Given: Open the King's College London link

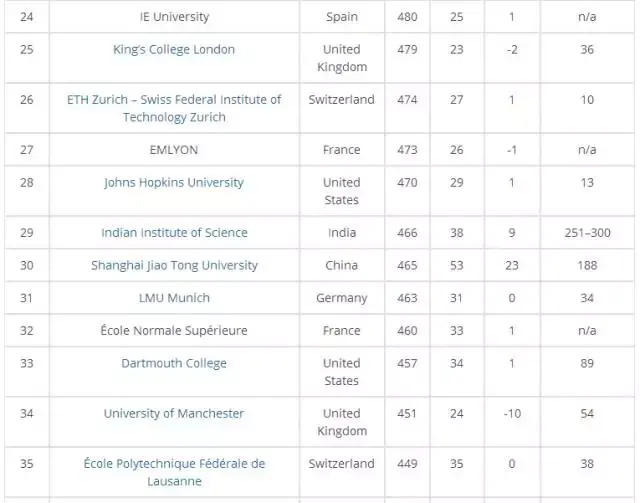Looking at the screenshot, I should coord(174,50).
